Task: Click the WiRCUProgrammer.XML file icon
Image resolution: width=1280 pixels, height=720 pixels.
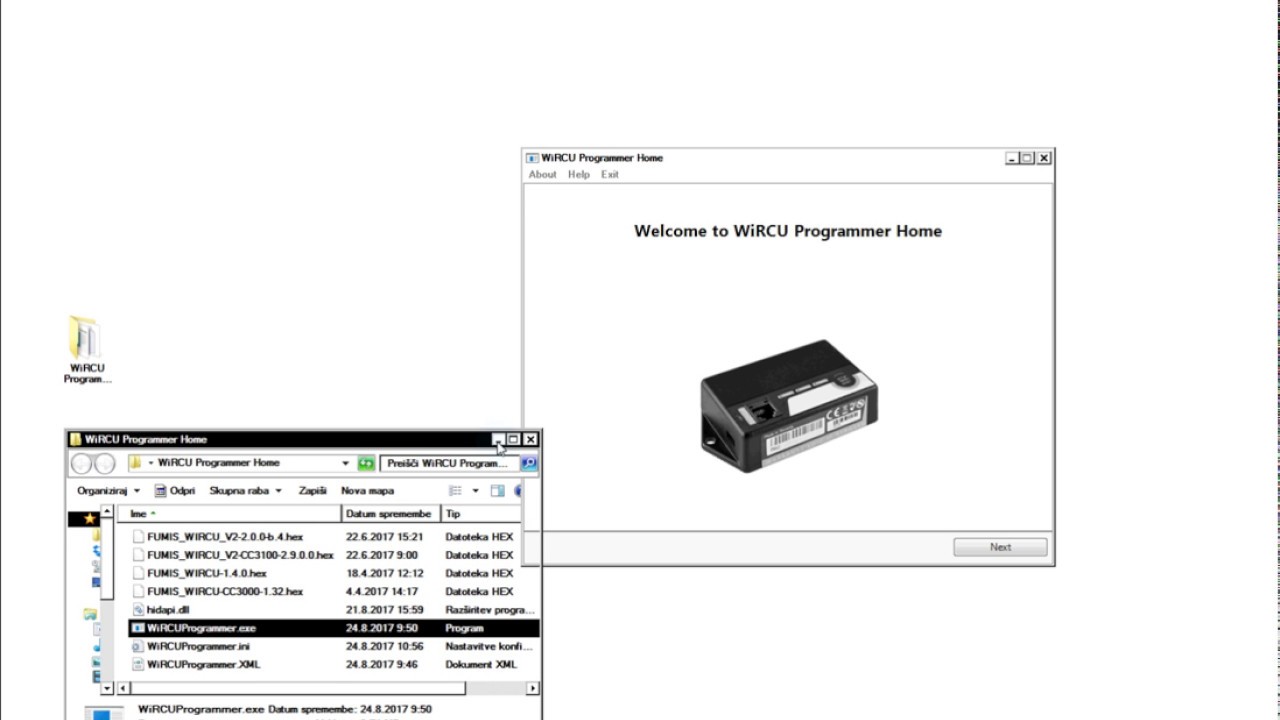Action: 138,664
